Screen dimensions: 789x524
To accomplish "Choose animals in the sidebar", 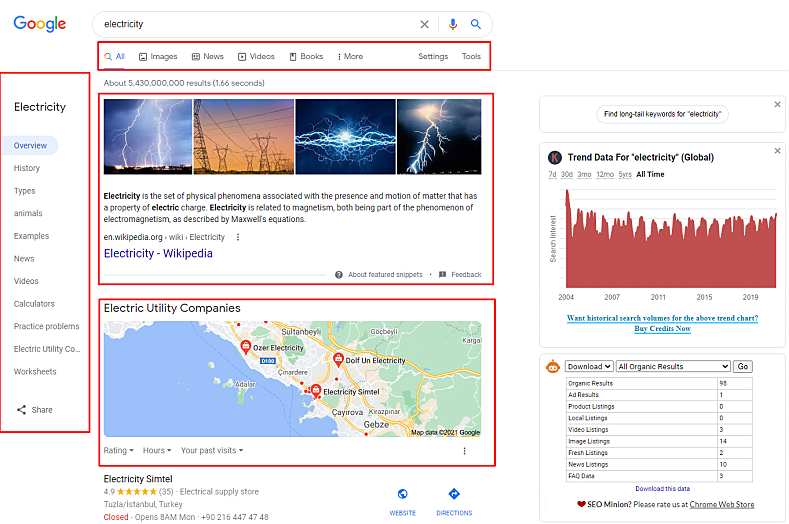I will click(28, 213).
